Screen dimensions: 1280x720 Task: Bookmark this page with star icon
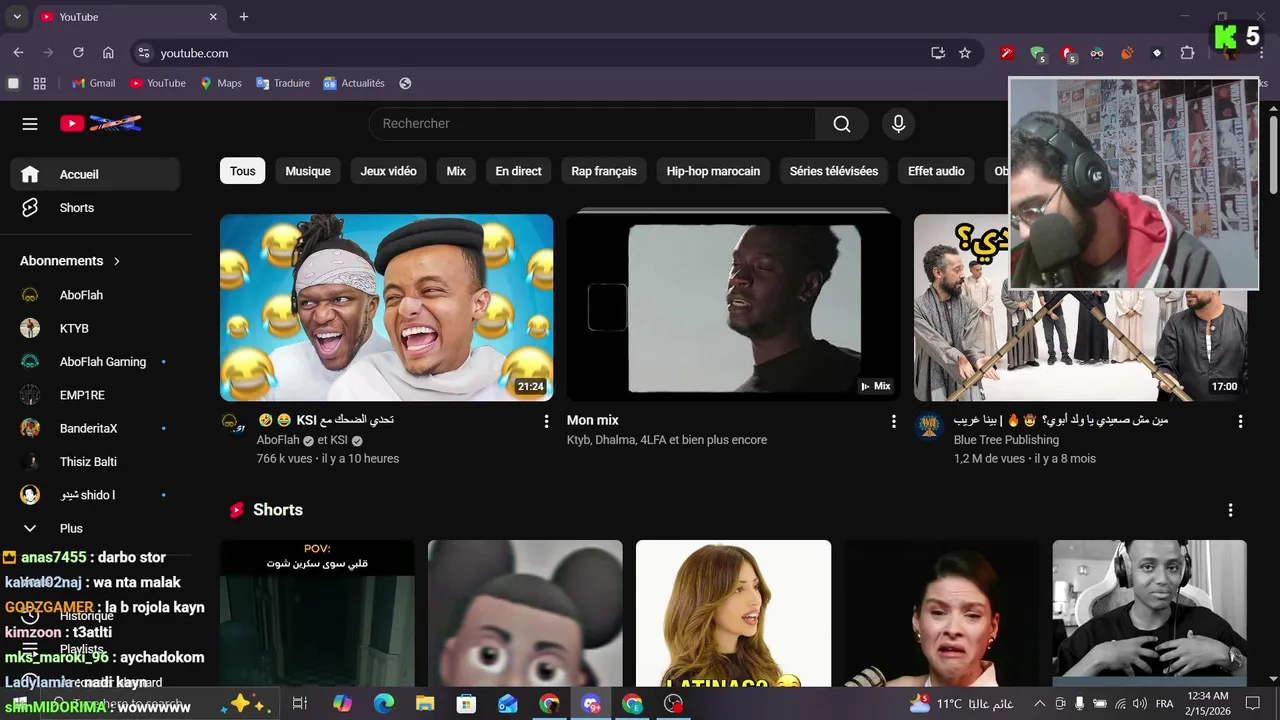(x=965, y=53)
